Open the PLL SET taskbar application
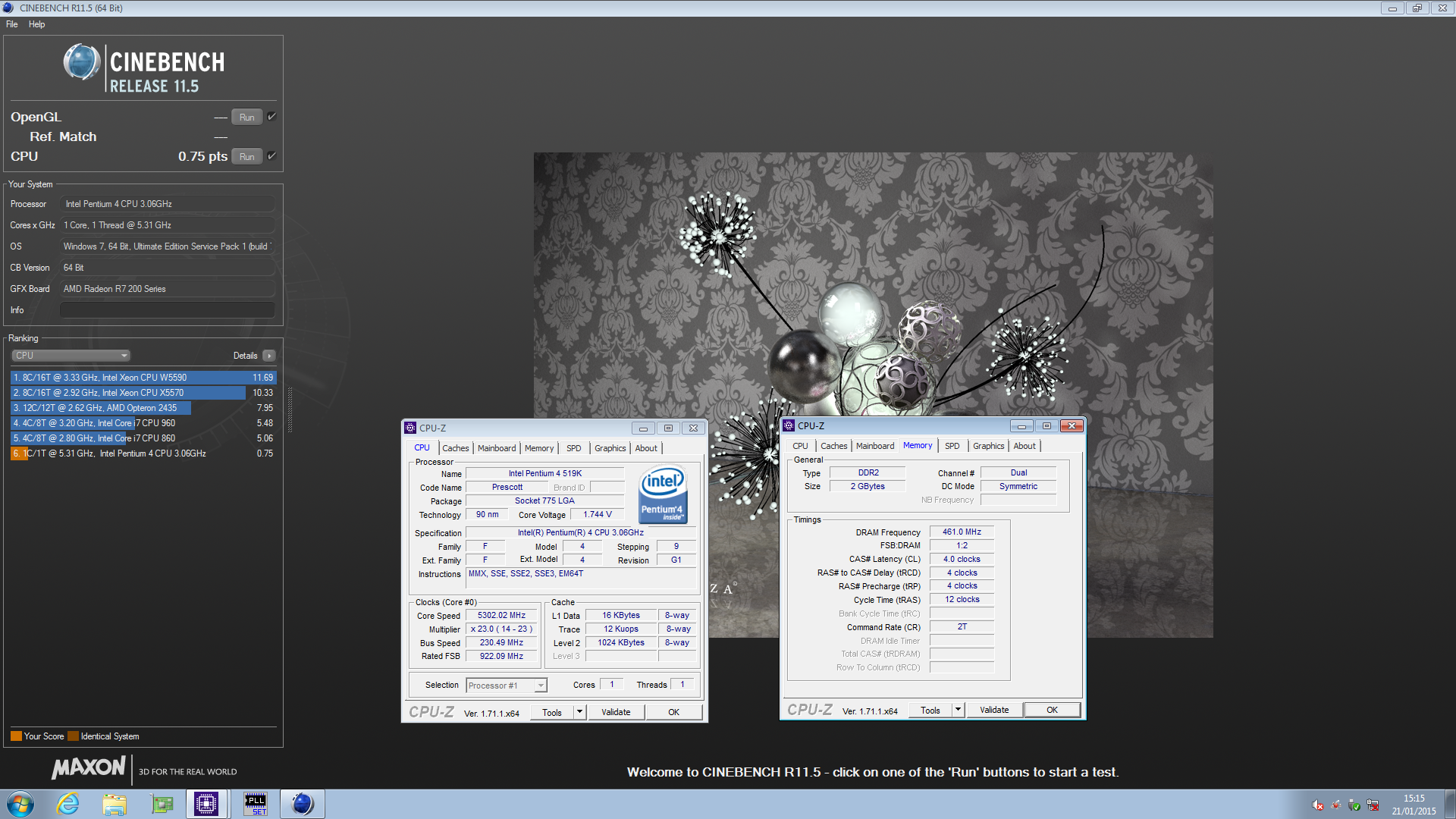The width and height of the screenshot is (1456, 819). click(256, 804)
